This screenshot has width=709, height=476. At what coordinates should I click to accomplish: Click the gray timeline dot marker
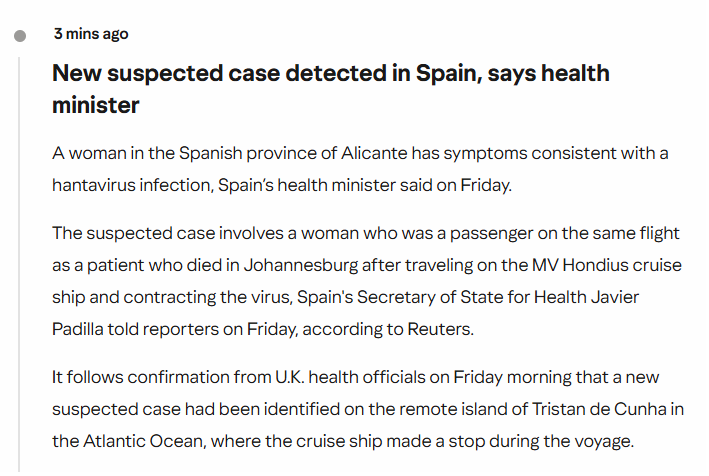pos(20,36)
